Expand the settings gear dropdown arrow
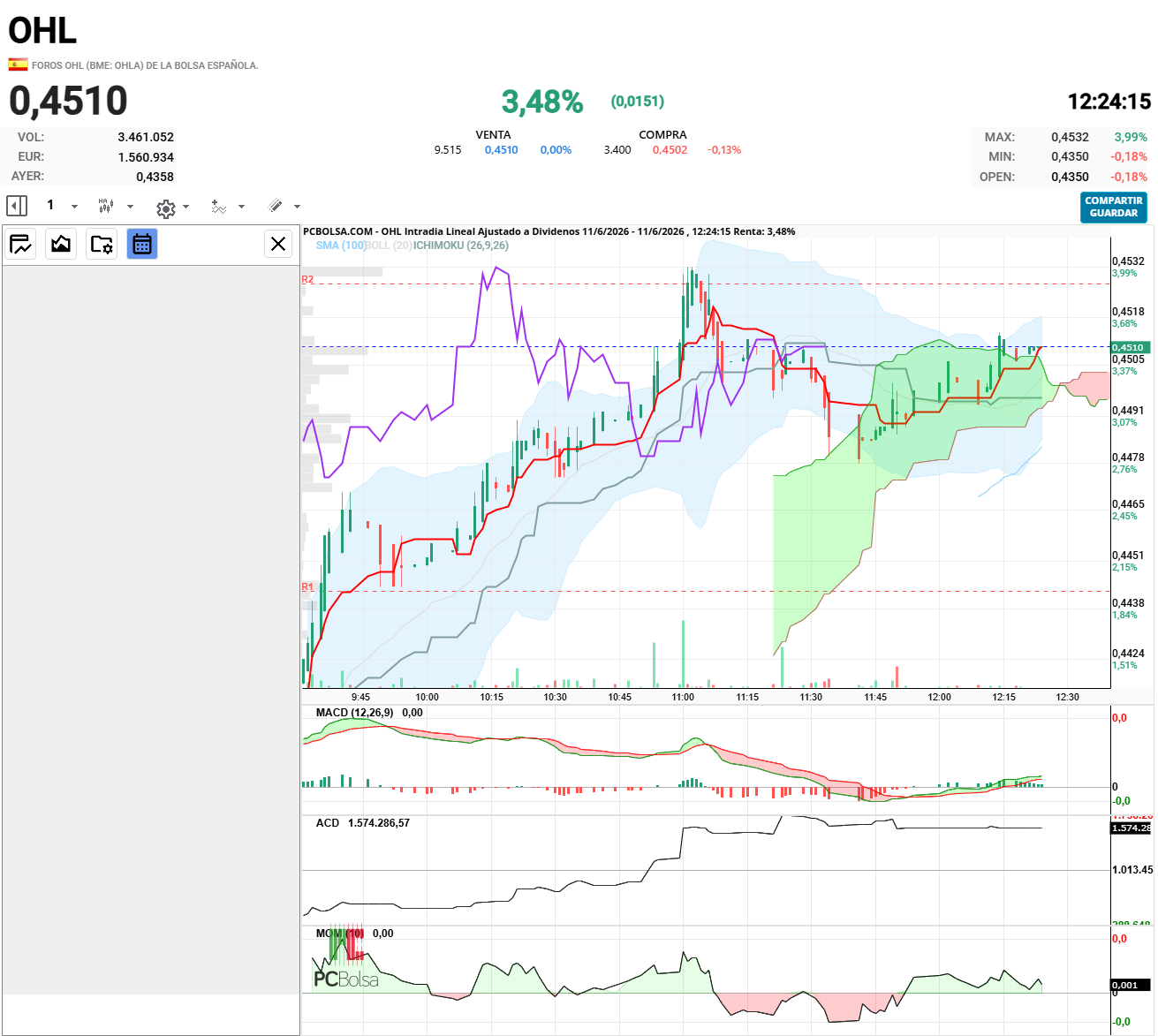Screen dimensions: 1158x1036 coord(185,207)
